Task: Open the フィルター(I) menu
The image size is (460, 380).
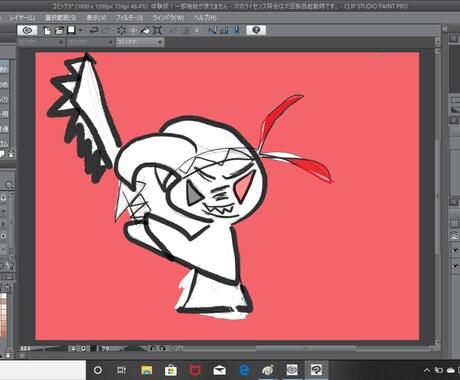Action: click(129, 18)
